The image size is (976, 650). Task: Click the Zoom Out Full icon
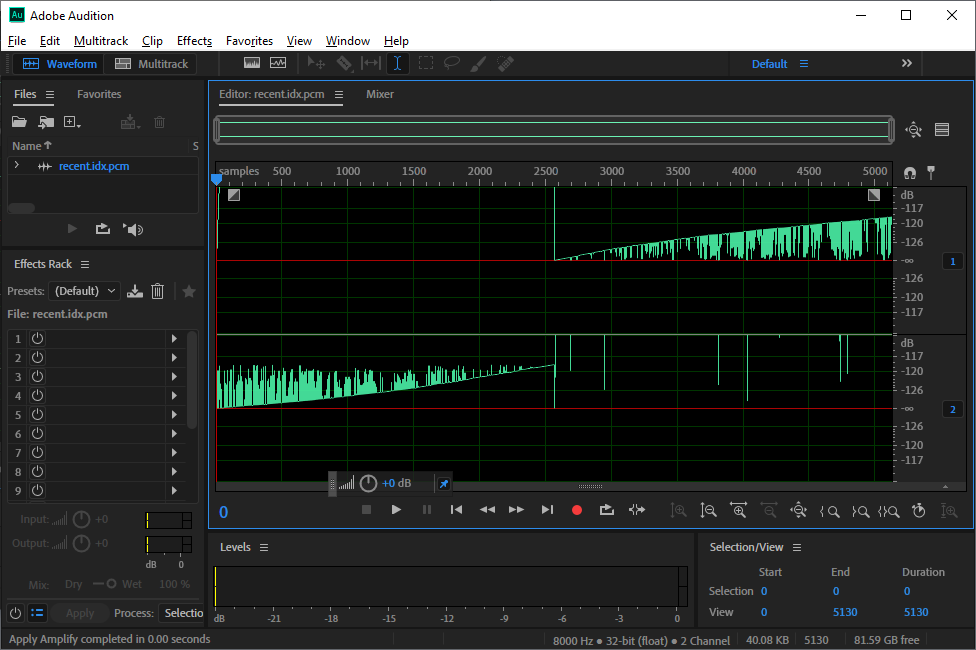(798, 510)
